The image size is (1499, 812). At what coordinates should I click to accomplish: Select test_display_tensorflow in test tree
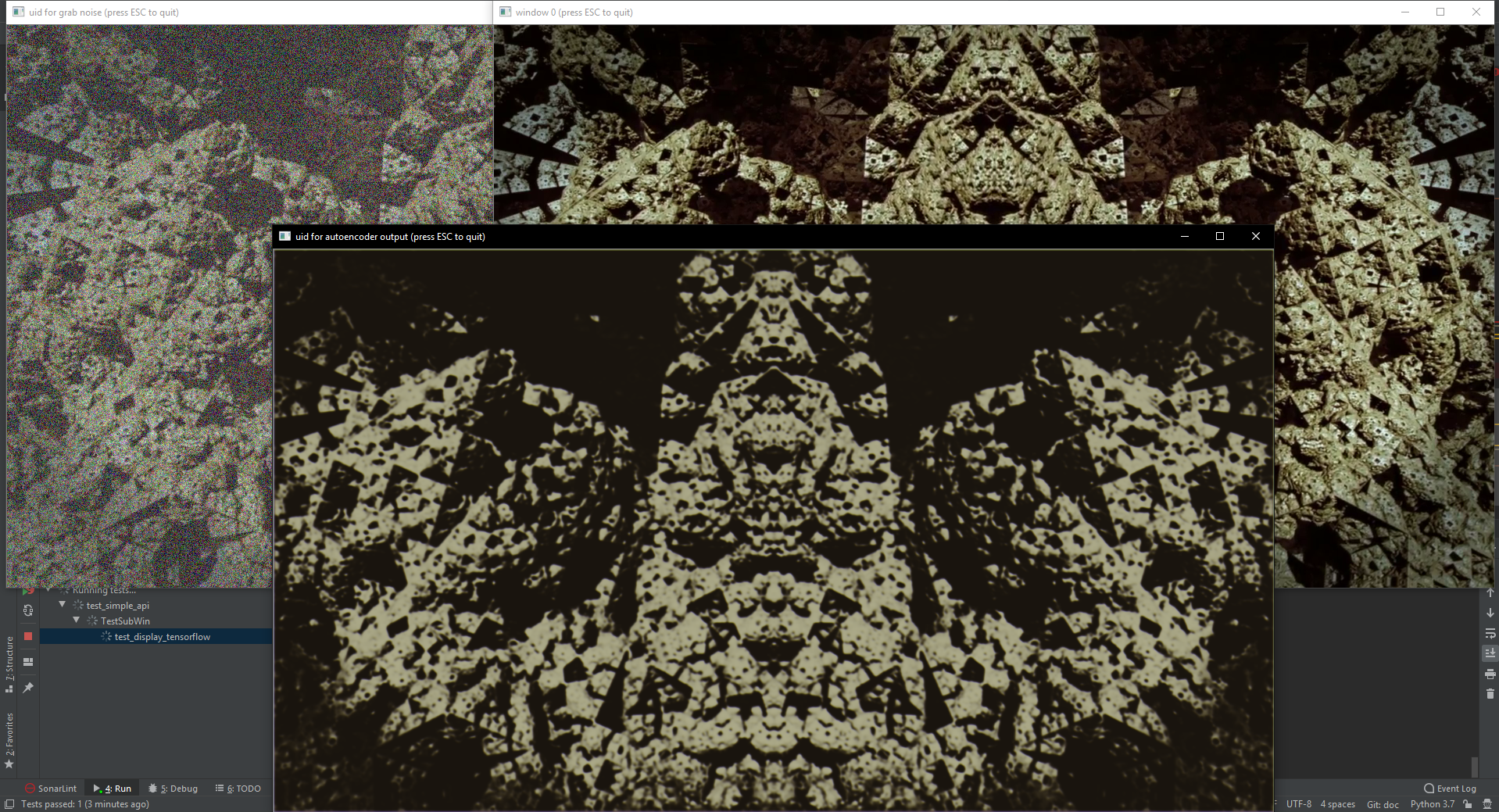click(162, 637)
